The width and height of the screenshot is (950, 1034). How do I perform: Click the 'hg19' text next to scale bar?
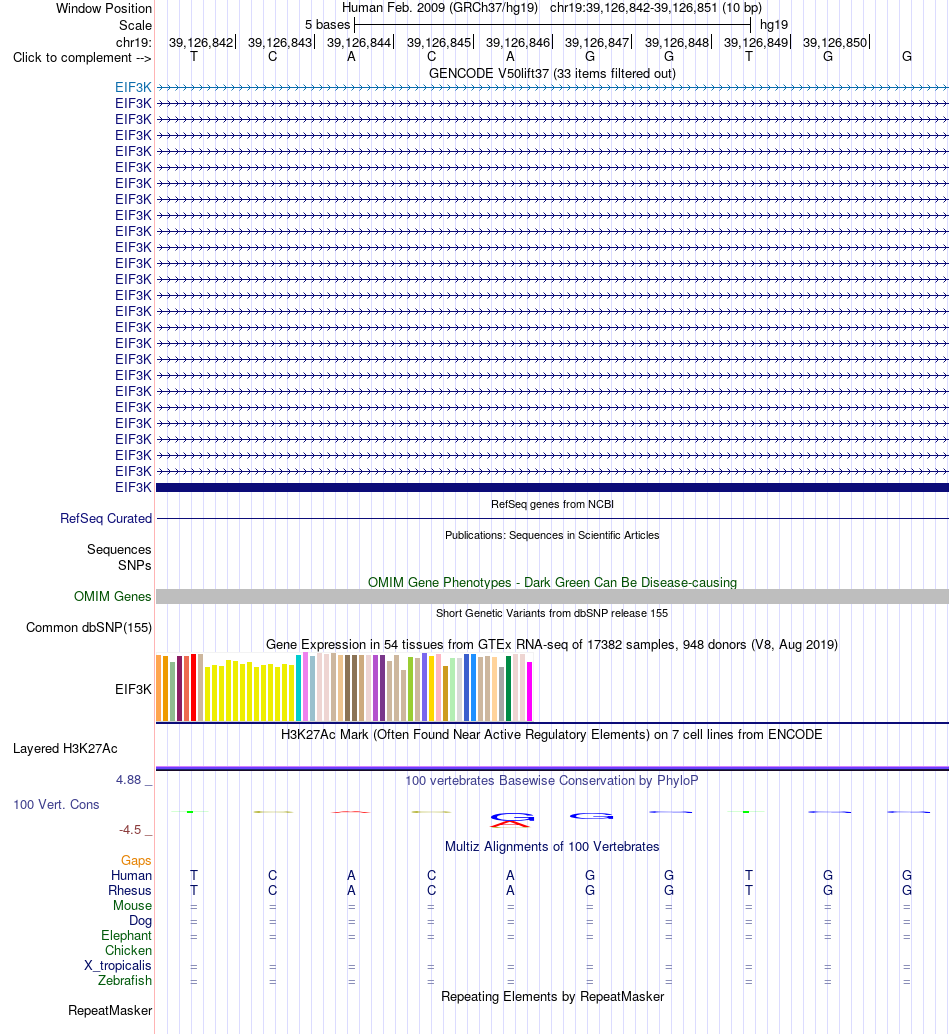coord(774,24)
